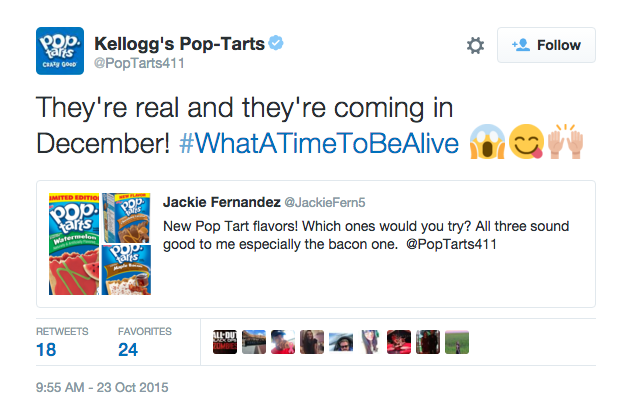Viewport: 631px width, 410px height.
Task: Click the @PopTarts411 handle under the name
Action: point(139,64)
